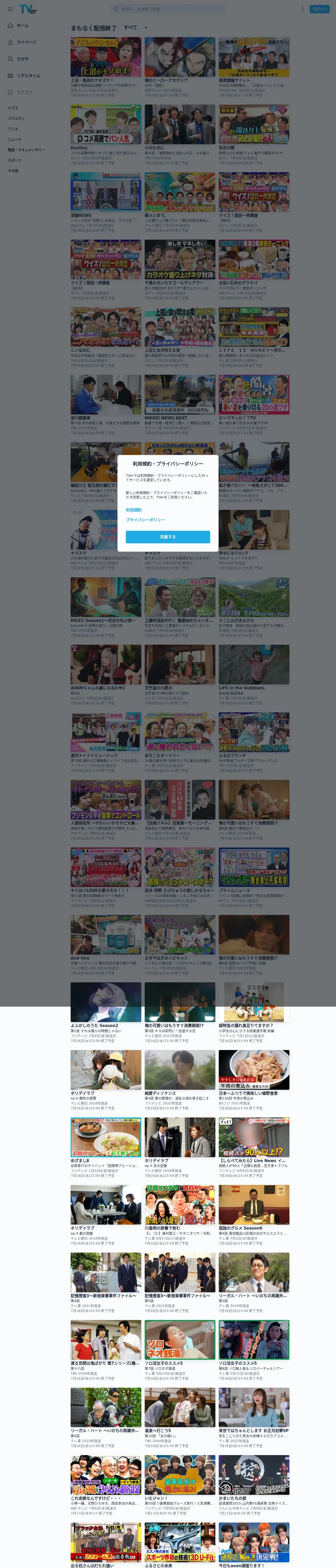Click 渡る世間は鬼ばかり 第7シリーズ title
Viewport: 336px width, 1568px height.
(105, 1363)
